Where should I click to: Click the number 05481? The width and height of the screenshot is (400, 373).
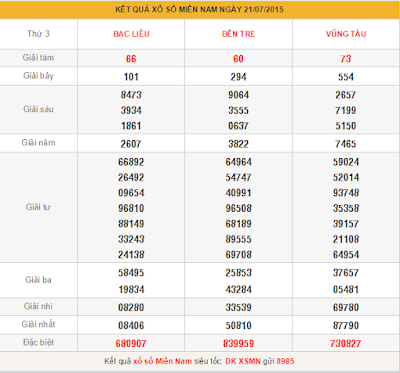tap(346, 289)
